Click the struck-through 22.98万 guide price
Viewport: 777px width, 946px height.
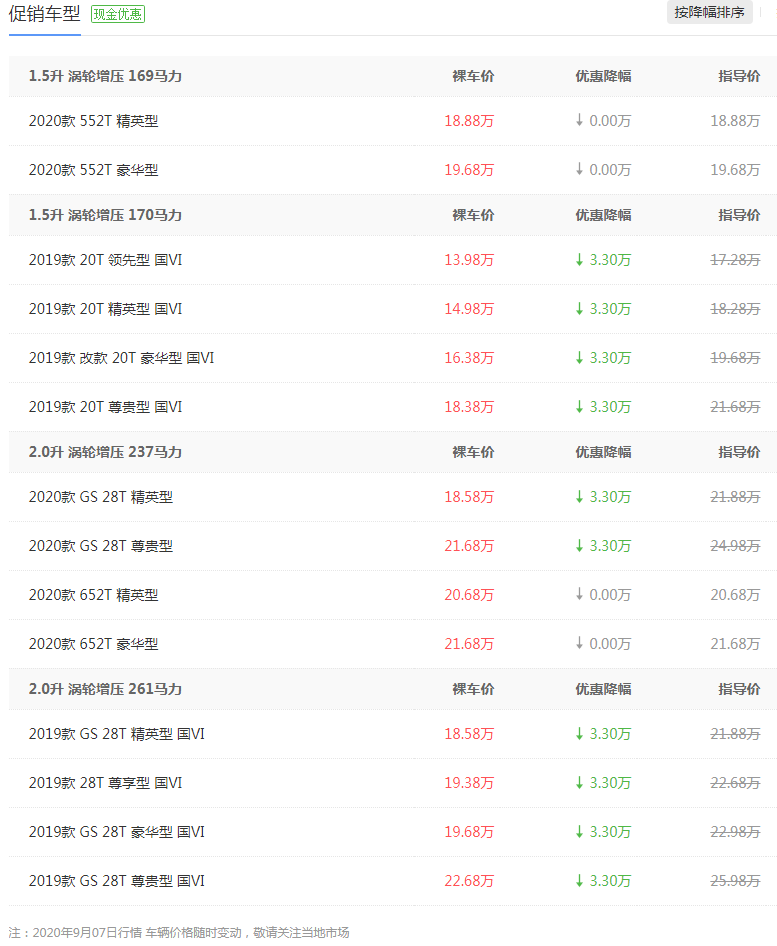pyautogui.click(x=735, y=832)
